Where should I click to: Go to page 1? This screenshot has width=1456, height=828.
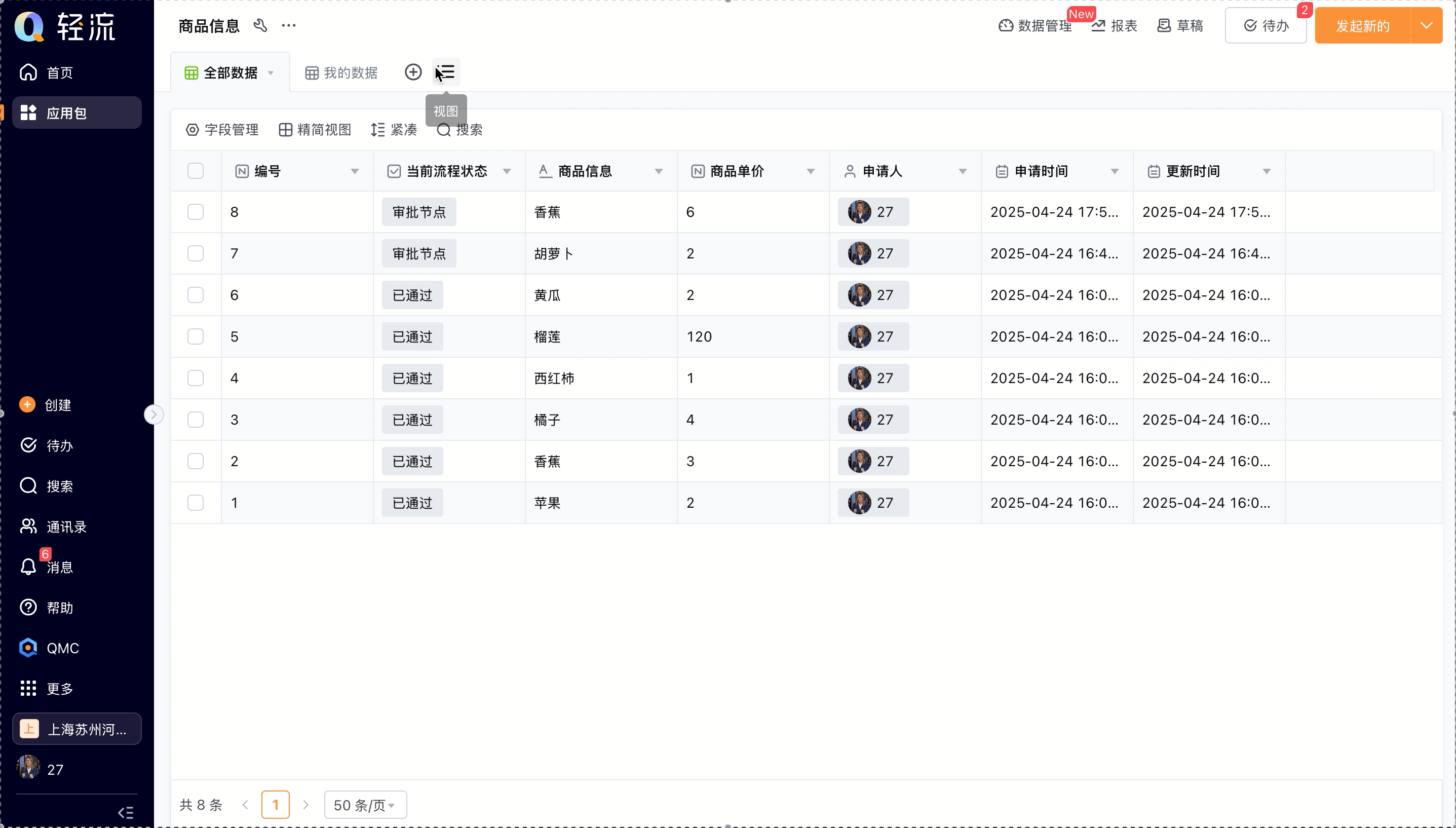[276, 805]
